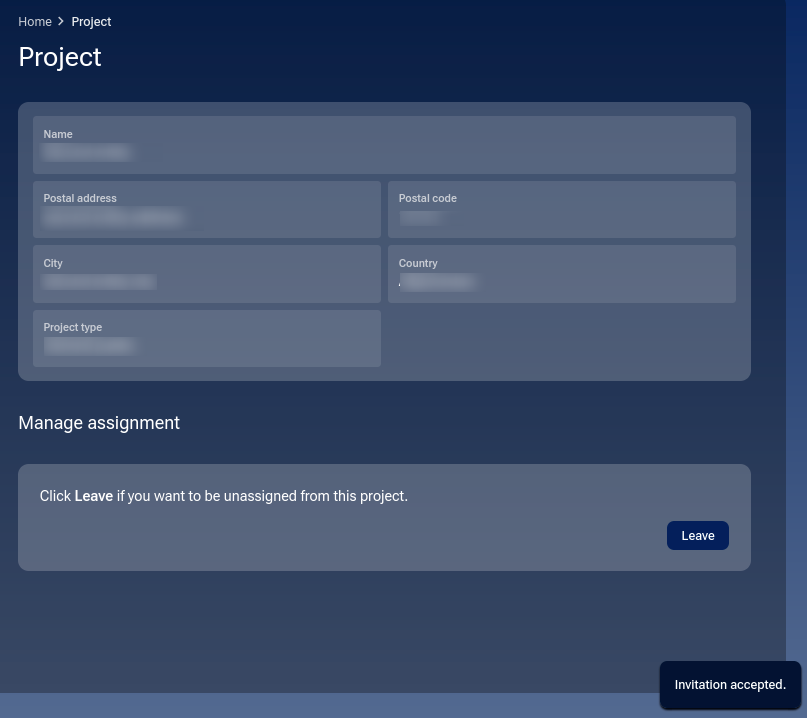Select the Postal address field
This screenshot has width=807, height=718.
(207, 209)
